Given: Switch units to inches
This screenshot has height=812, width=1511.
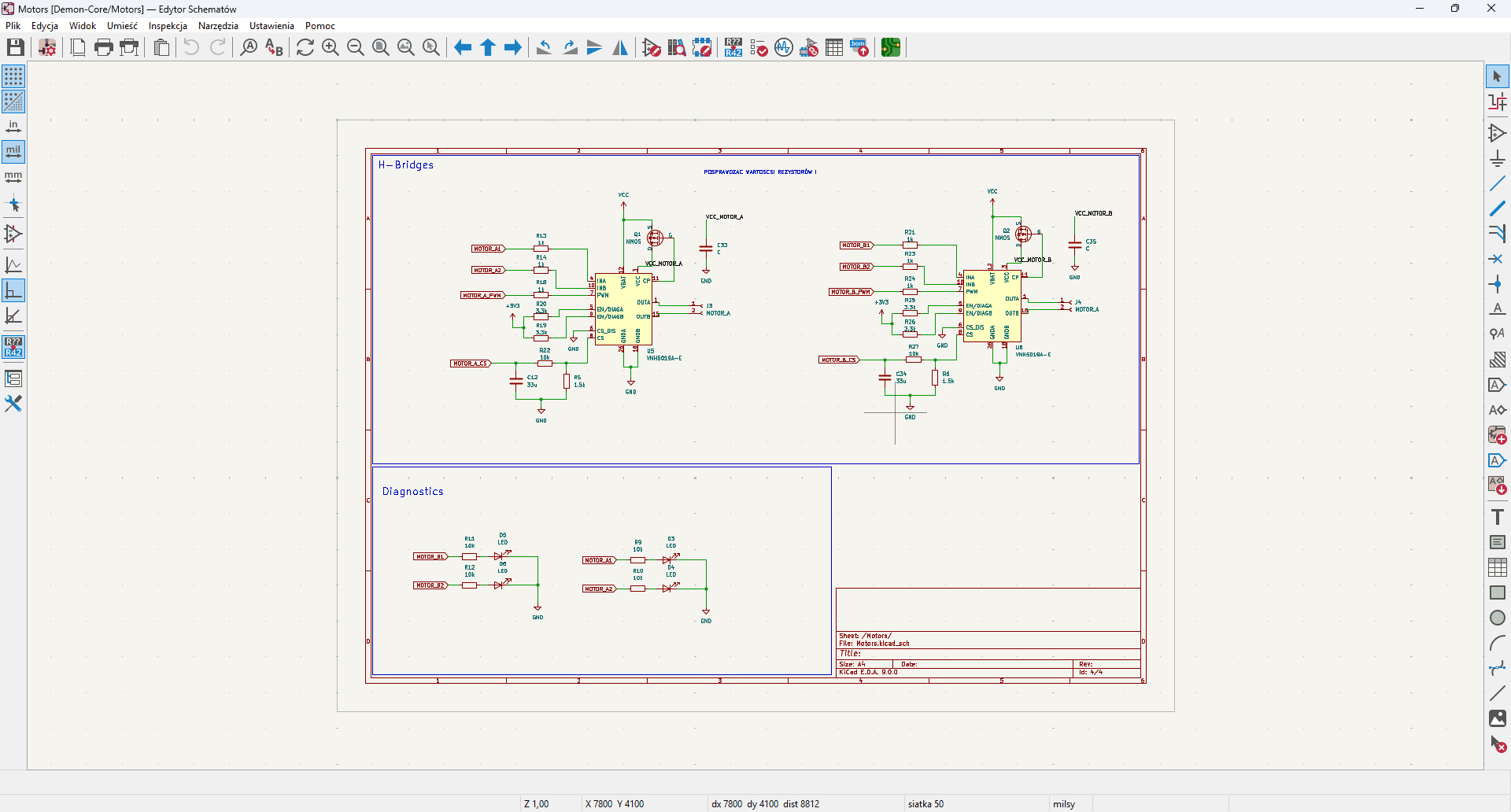Looking at the screenshot, I should coord(13,127).
